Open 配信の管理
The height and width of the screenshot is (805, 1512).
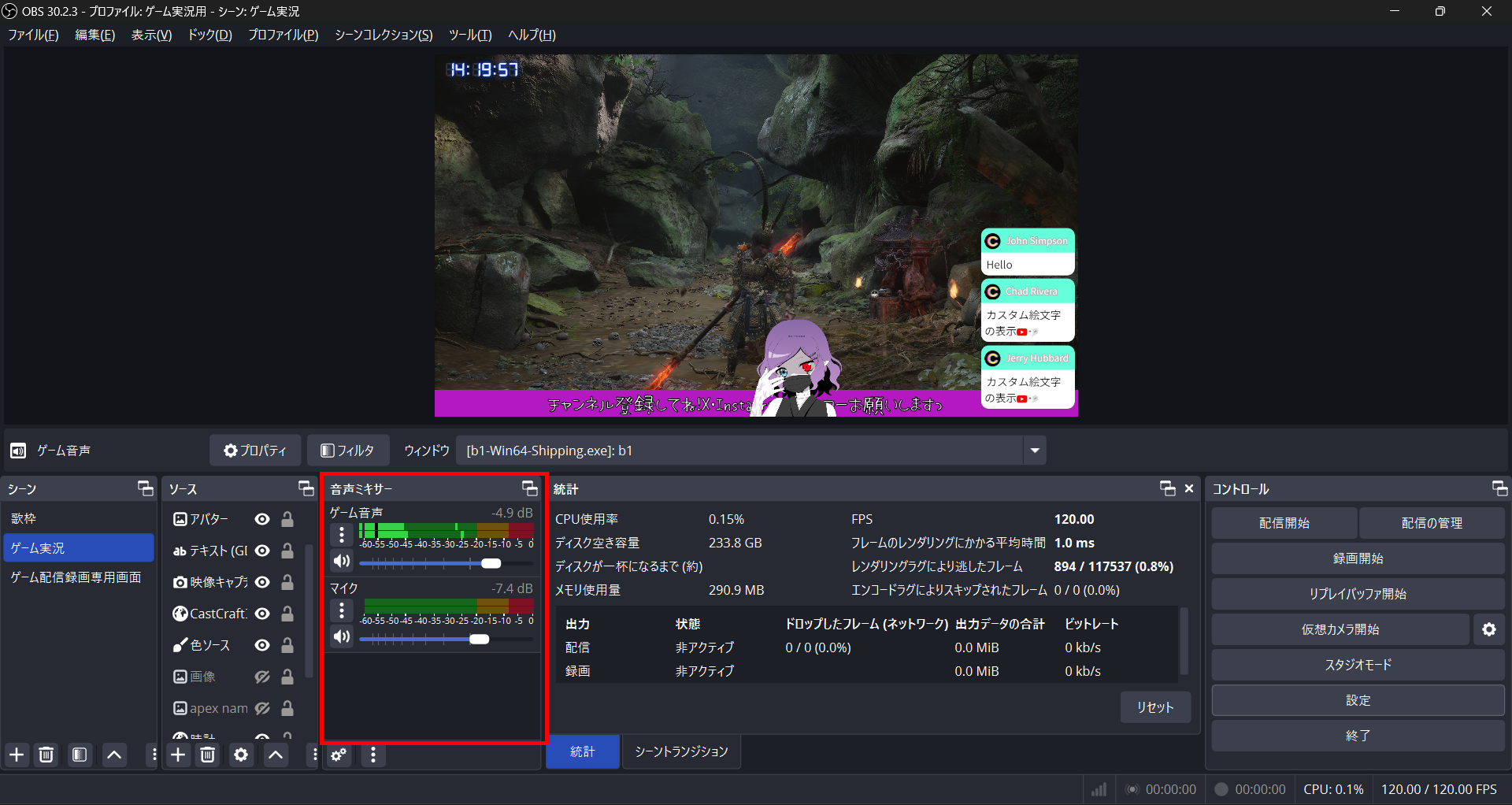1432,523
